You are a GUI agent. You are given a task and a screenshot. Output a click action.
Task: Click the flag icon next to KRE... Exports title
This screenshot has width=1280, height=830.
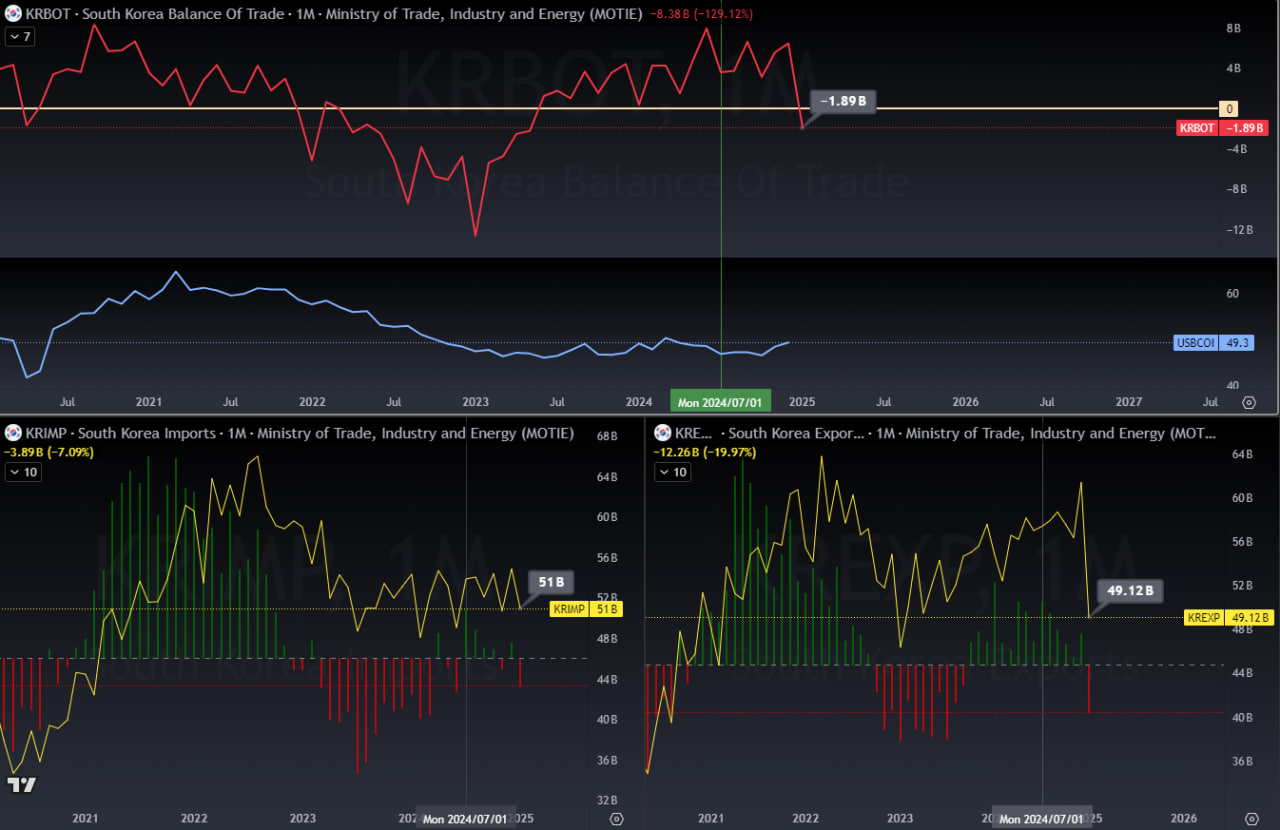tap(662, 433)
